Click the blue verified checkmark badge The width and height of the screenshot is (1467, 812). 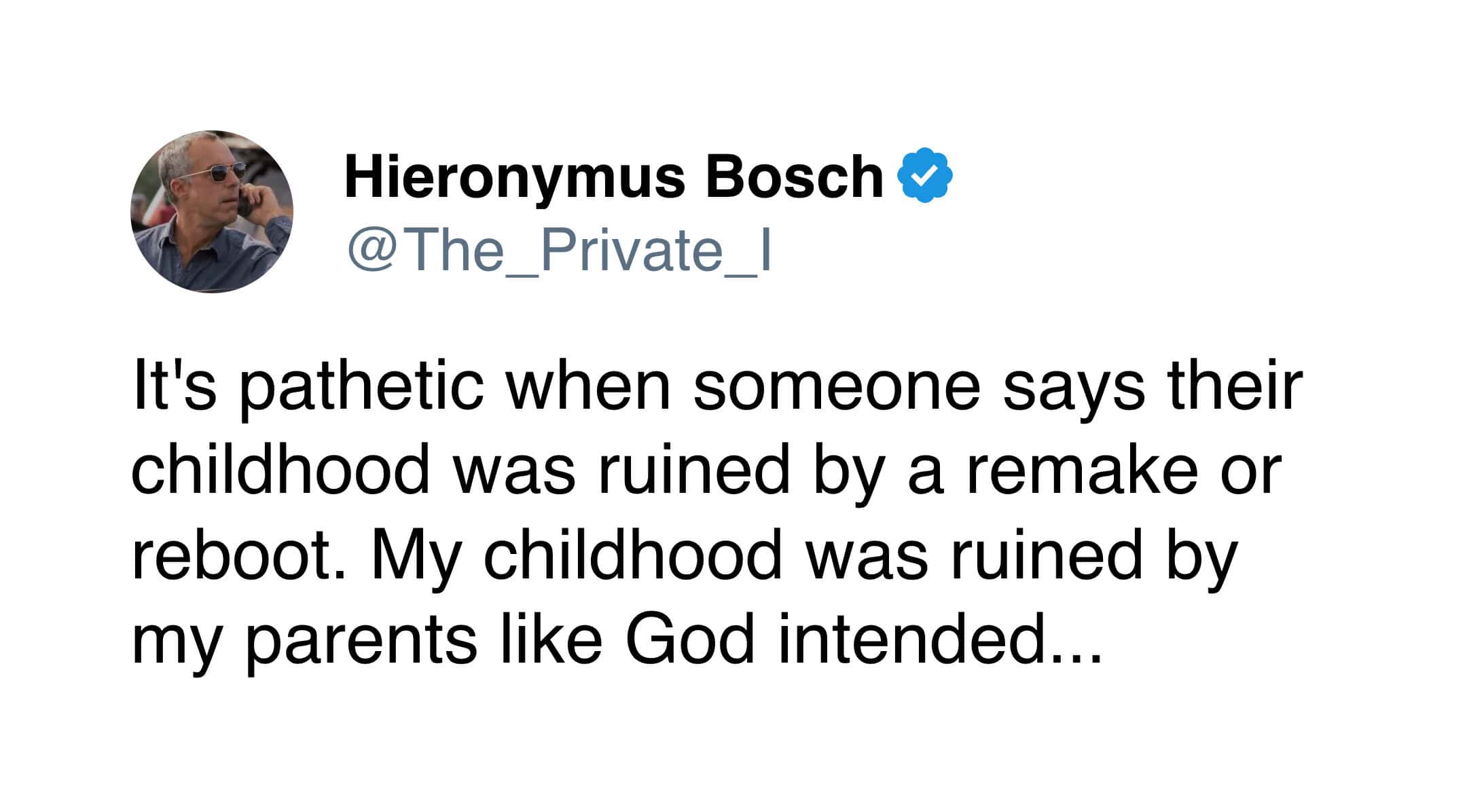[925, 175]
